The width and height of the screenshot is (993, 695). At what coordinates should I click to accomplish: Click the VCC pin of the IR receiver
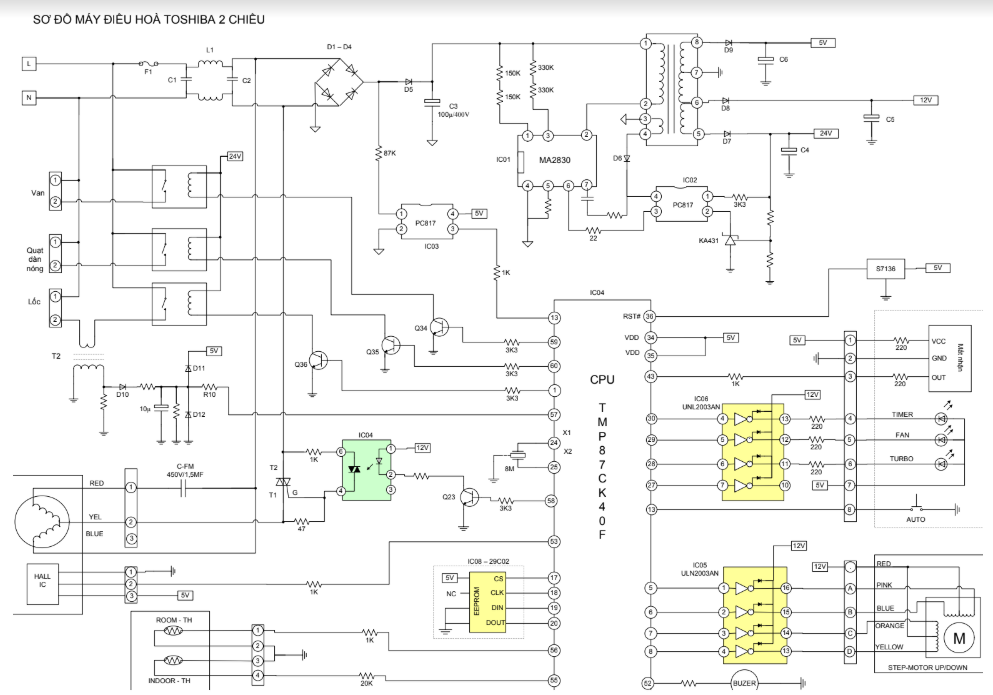point(939,341)
